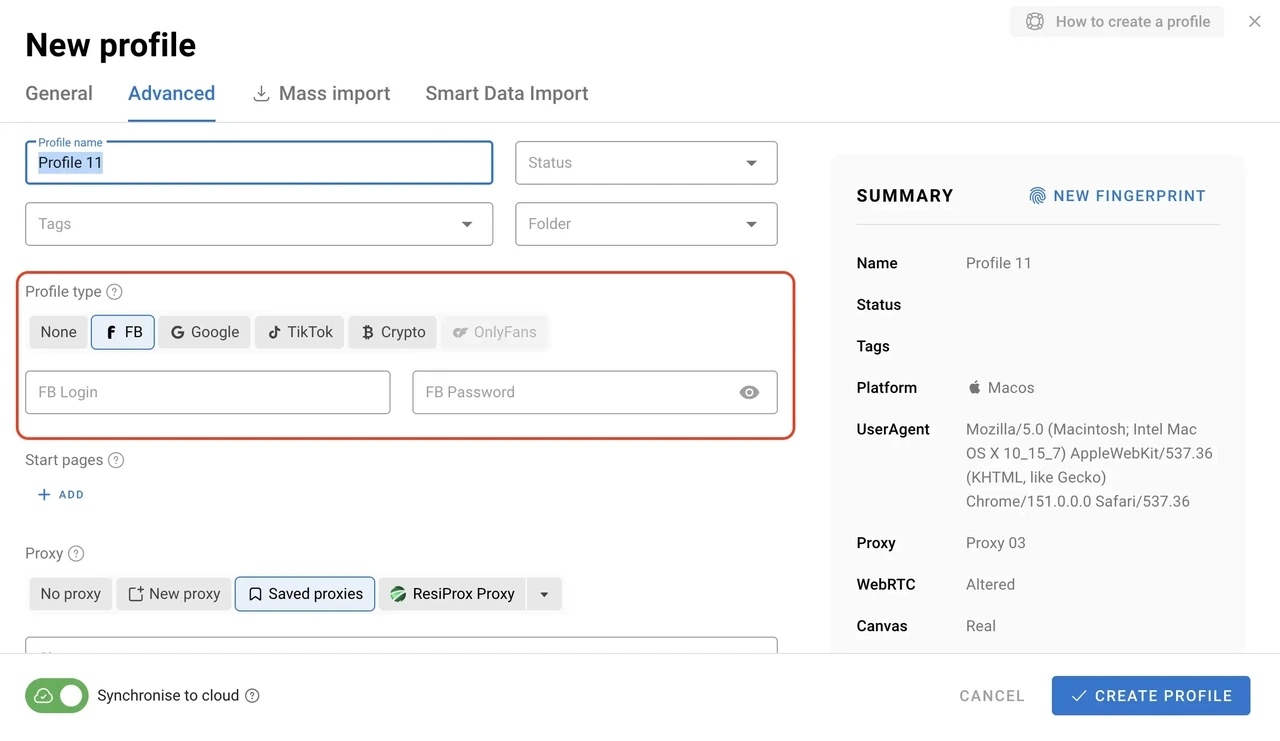Screen dimensions: 1280x741
Task: Select None profile type
Action: [x=59, y=332]
